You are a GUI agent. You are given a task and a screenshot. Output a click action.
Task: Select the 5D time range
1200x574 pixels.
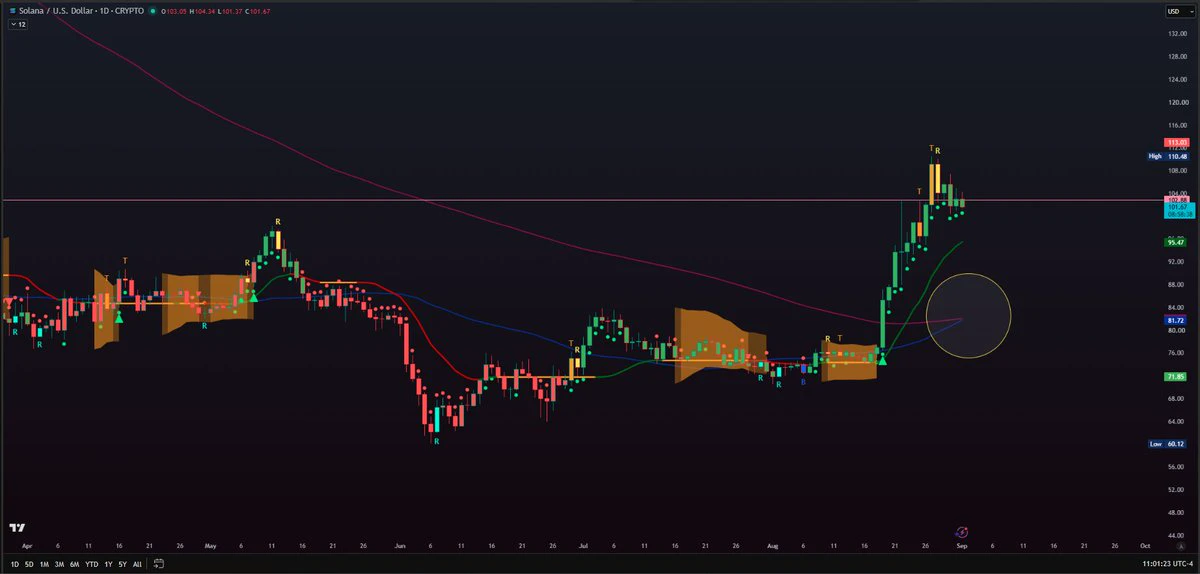coord(29,564)
